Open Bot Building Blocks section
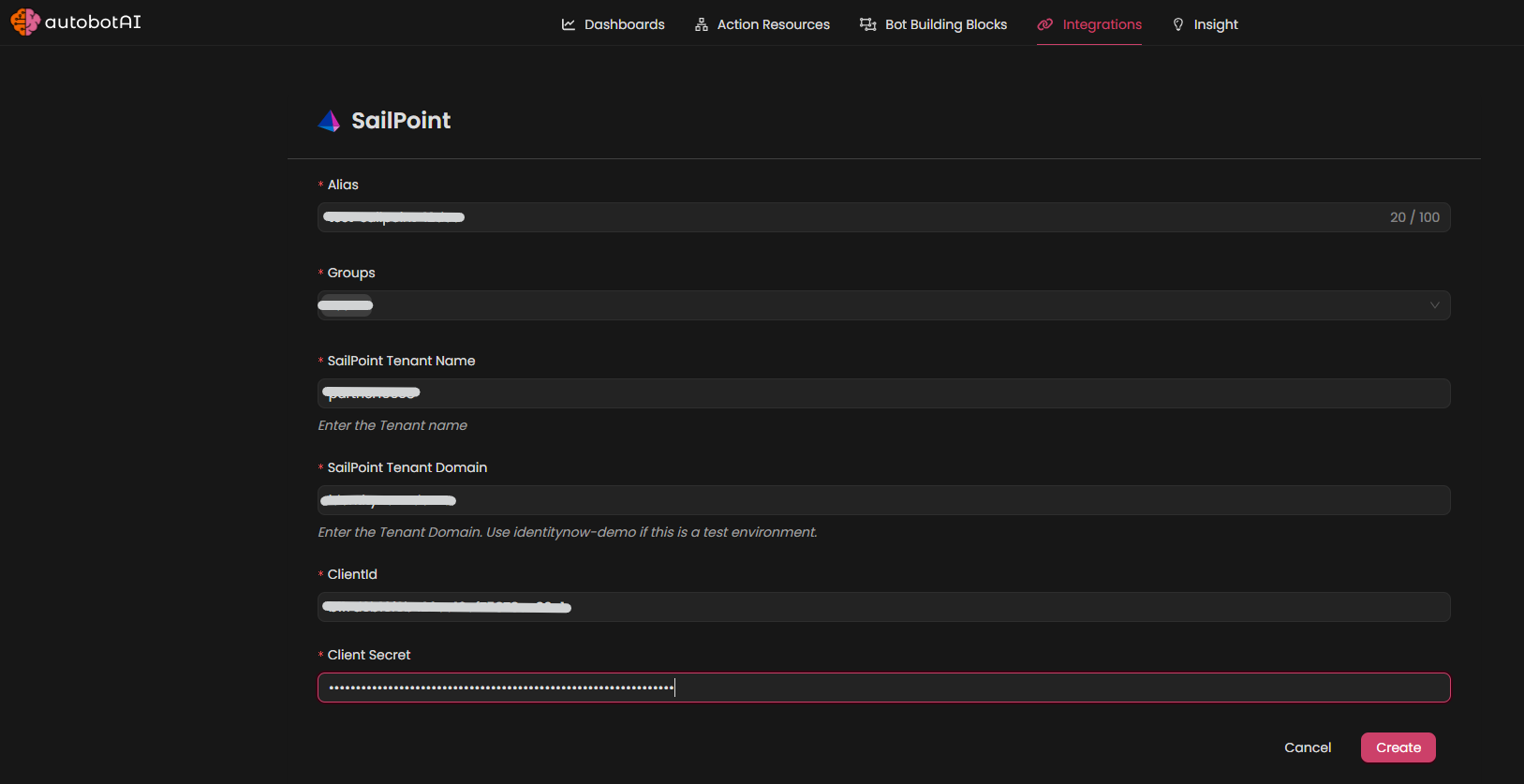Screen dimensions: 1524x784 pos(933,24)
